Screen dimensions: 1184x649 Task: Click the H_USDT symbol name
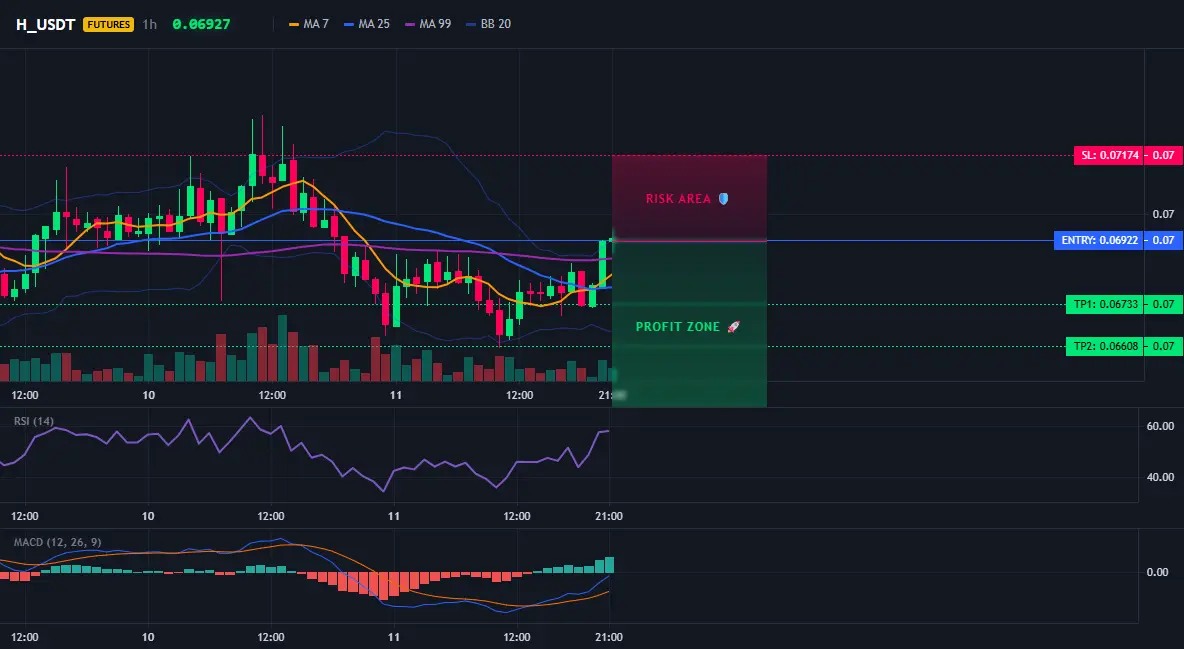pyautogui.click(x=45, y=24)
